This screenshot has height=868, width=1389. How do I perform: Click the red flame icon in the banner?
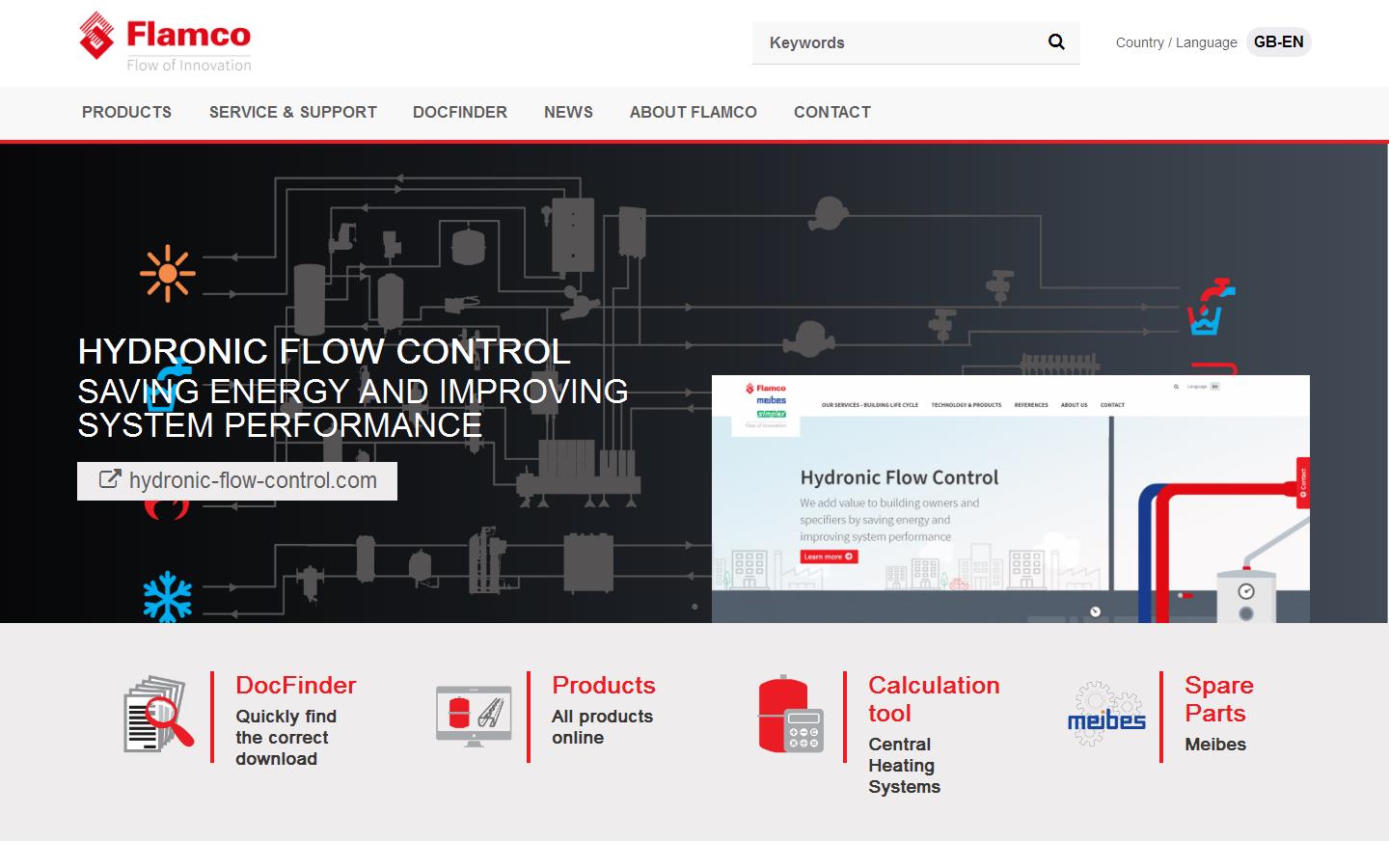(x=166, y=512)
